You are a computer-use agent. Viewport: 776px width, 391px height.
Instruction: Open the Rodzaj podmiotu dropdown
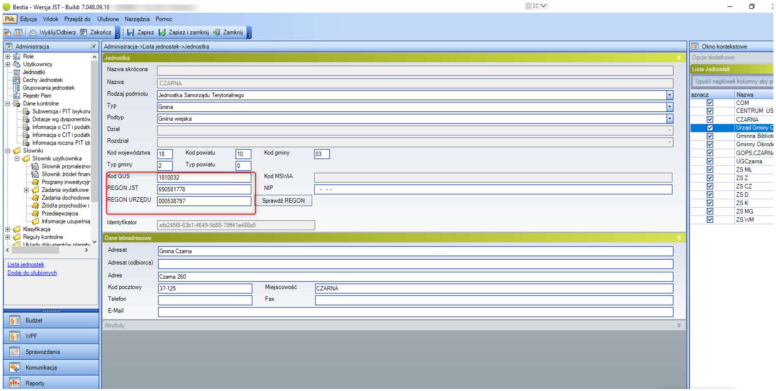pos(670,95)
